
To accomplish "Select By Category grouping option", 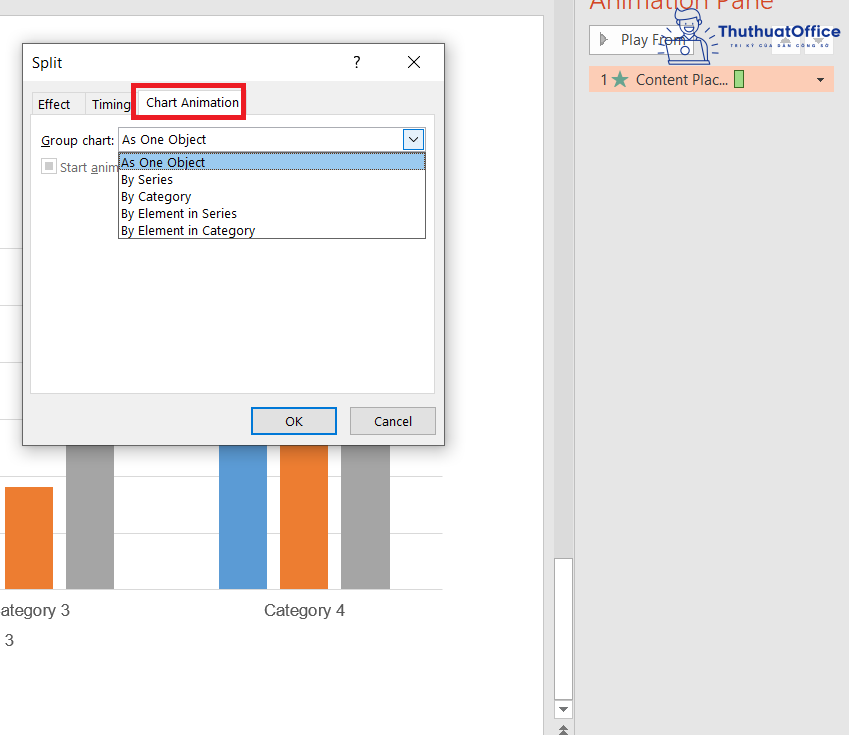I will (156, 197).
